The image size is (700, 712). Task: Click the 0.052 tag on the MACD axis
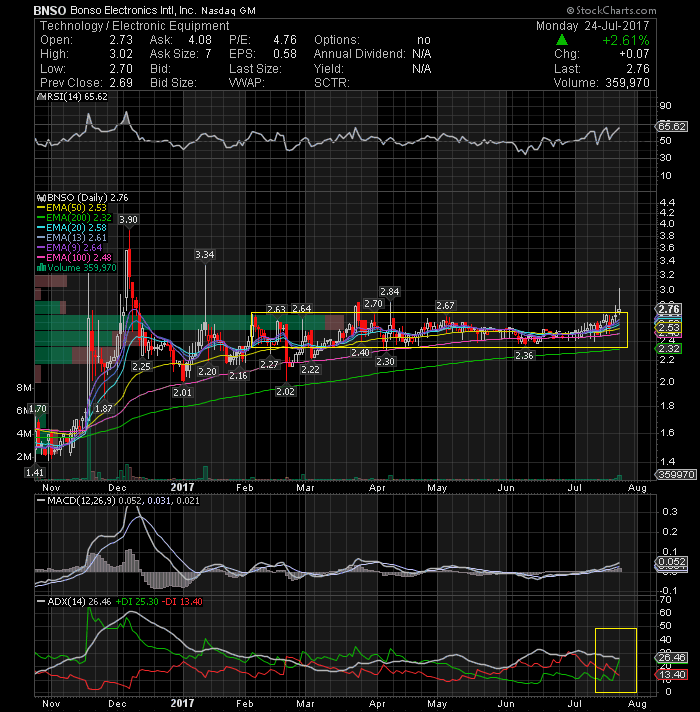coord(672,562)
